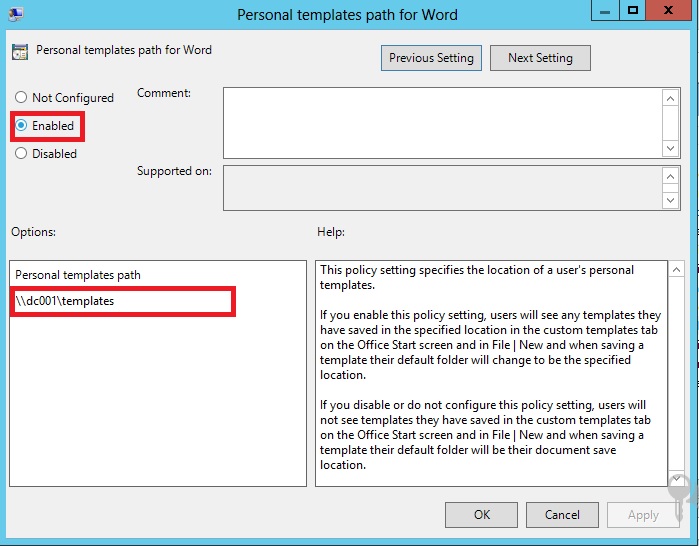699x546 pixels.
Task: Click Supported on scroll up arrow
Action: 670,177
